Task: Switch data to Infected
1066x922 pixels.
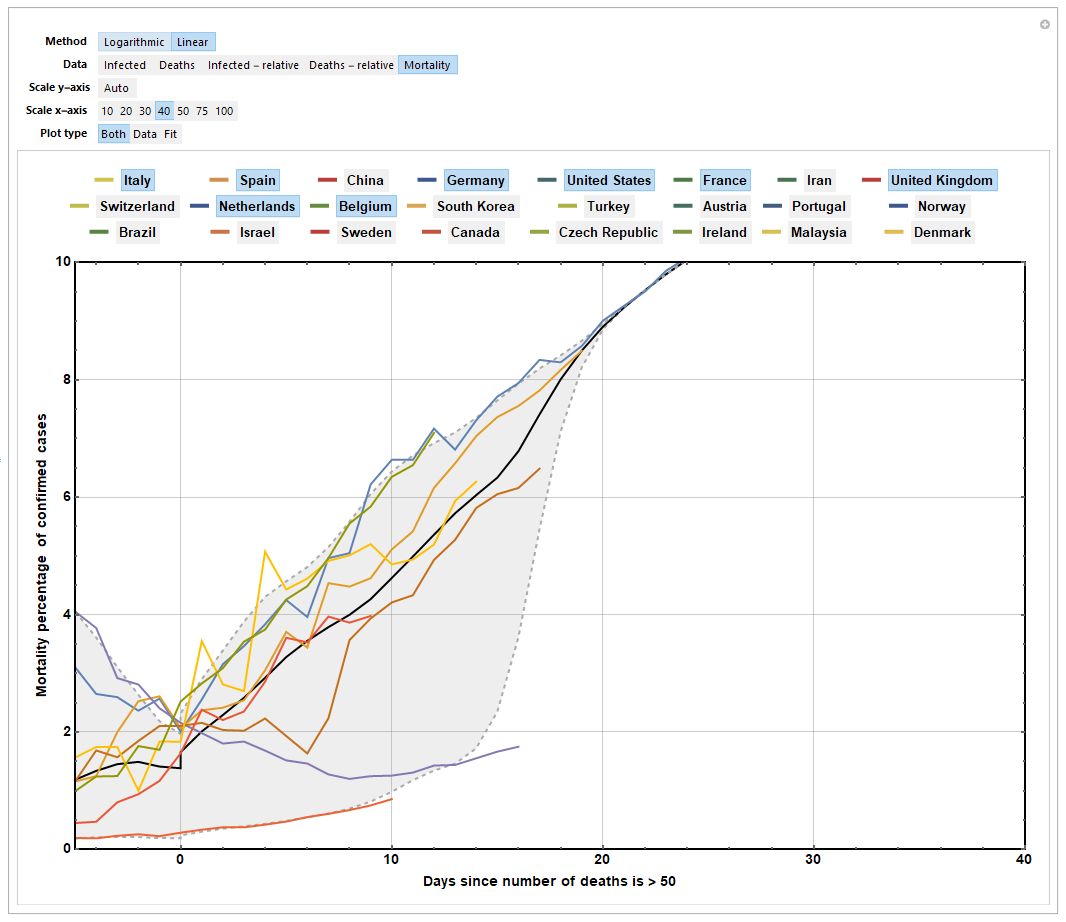Action: 124,65
